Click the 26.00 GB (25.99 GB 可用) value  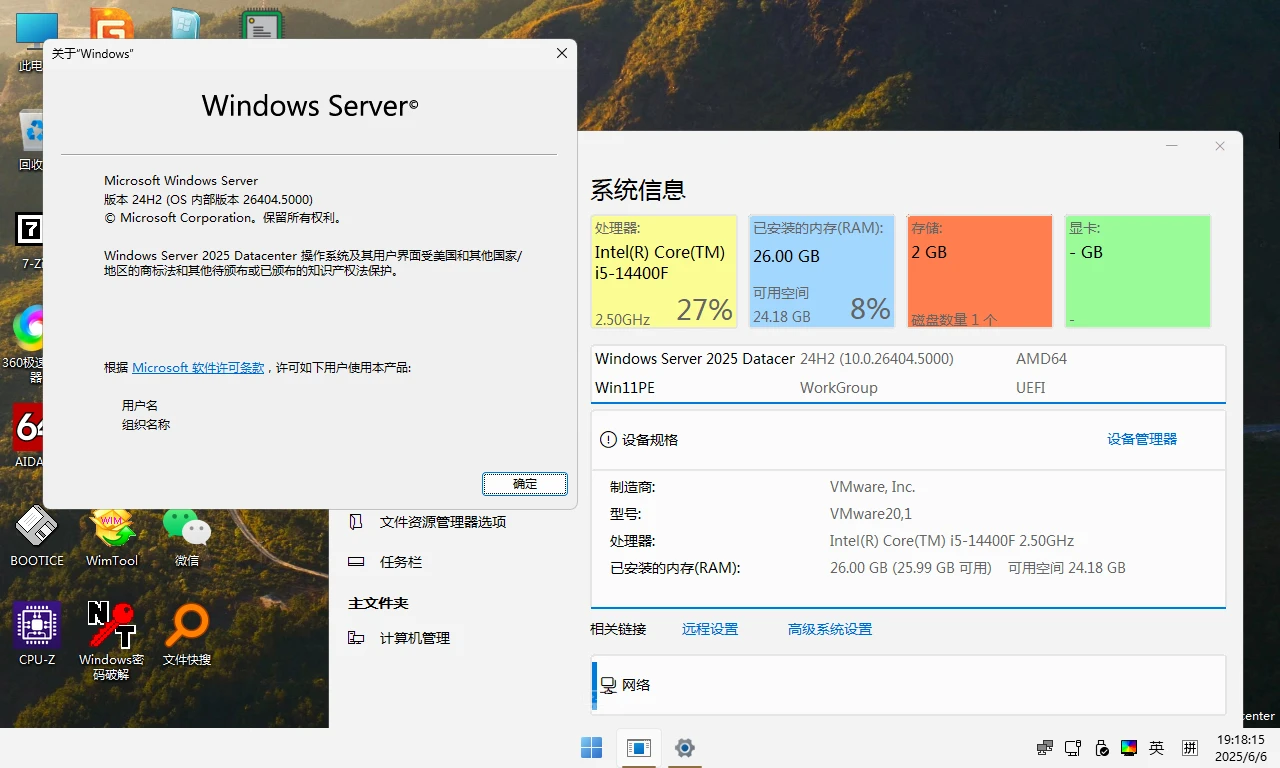[x=911, y=568]
